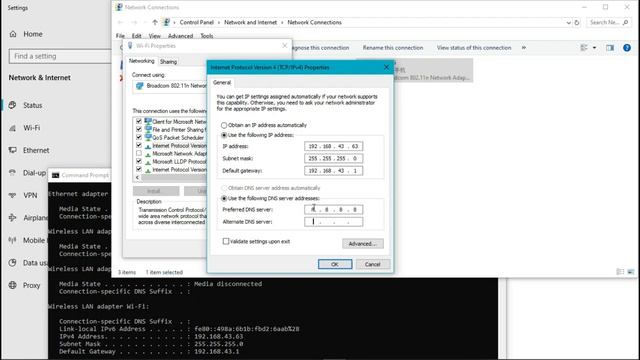The height and width of the screenshot is (360, 640).
Task: Open the File menu
Action: pos(120,36)
